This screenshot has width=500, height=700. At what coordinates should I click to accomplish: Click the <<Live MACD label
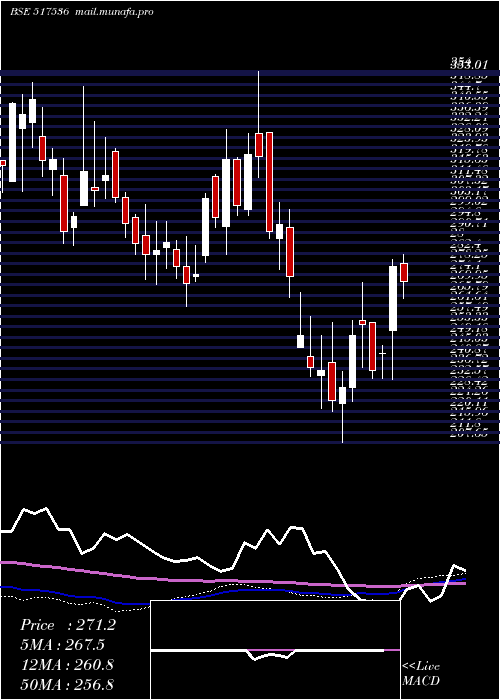pos(421,673)
